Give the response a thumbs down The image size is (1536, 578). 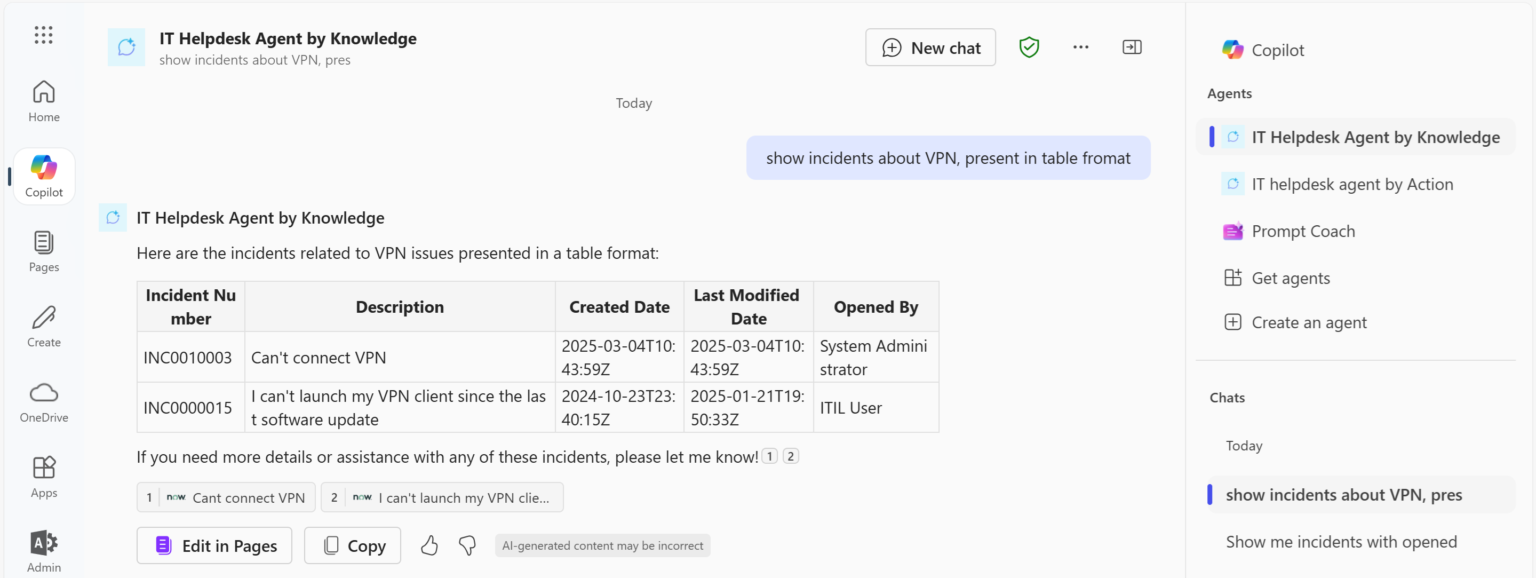click(x=467, y=545)
